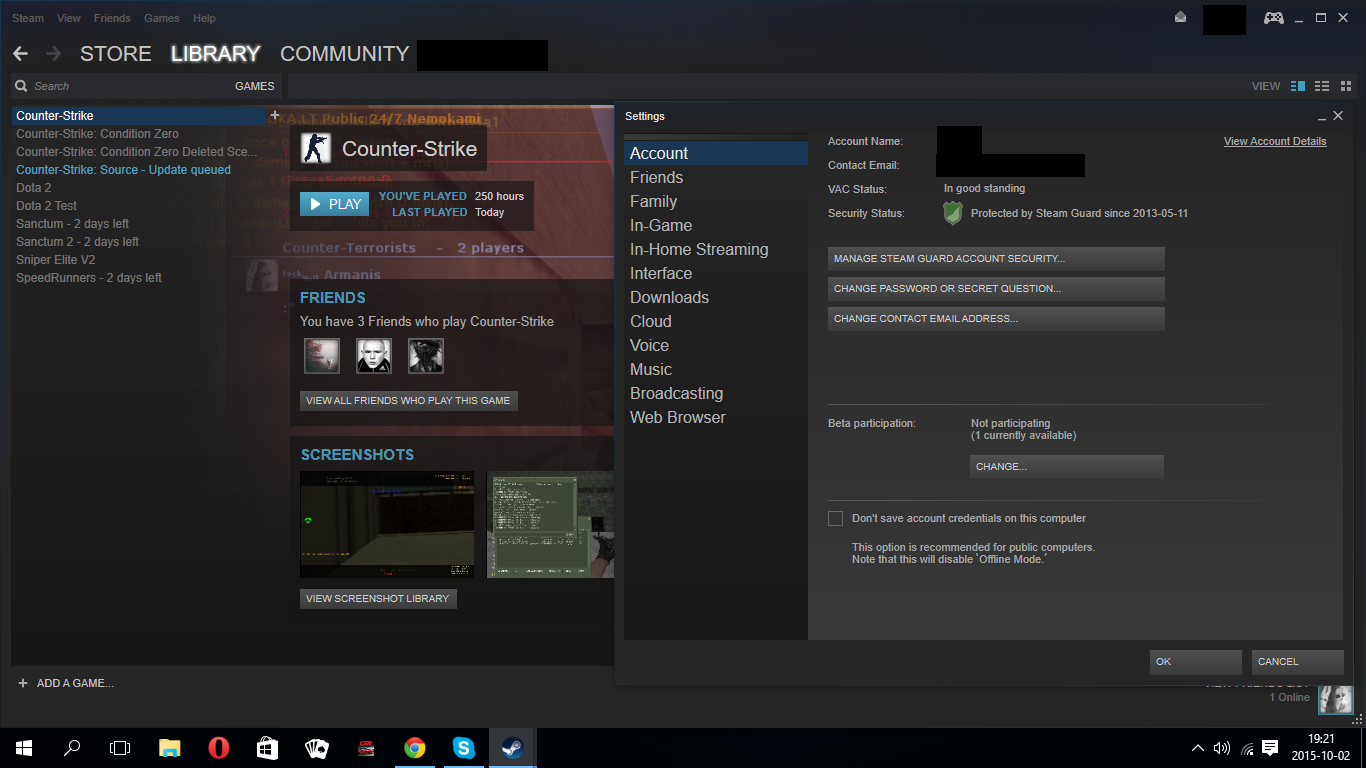Toggle Don't save account credentials checkbox
1366x768 pixels.
[x=836, y=519]
